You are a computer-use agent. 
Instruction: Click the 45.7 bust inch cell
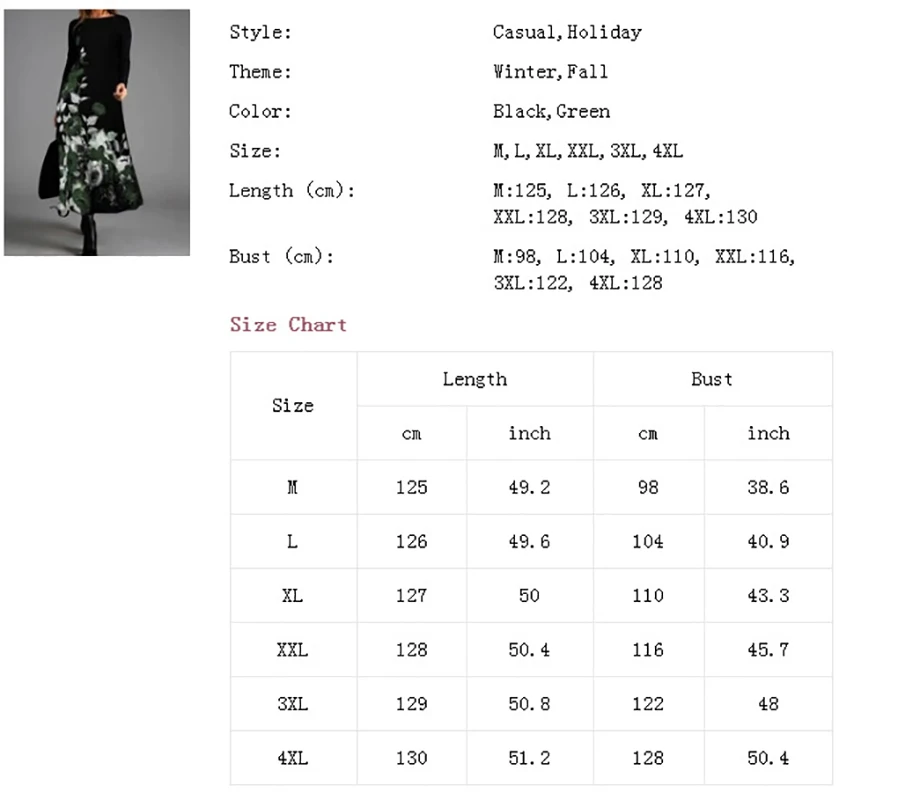[768, 650]
